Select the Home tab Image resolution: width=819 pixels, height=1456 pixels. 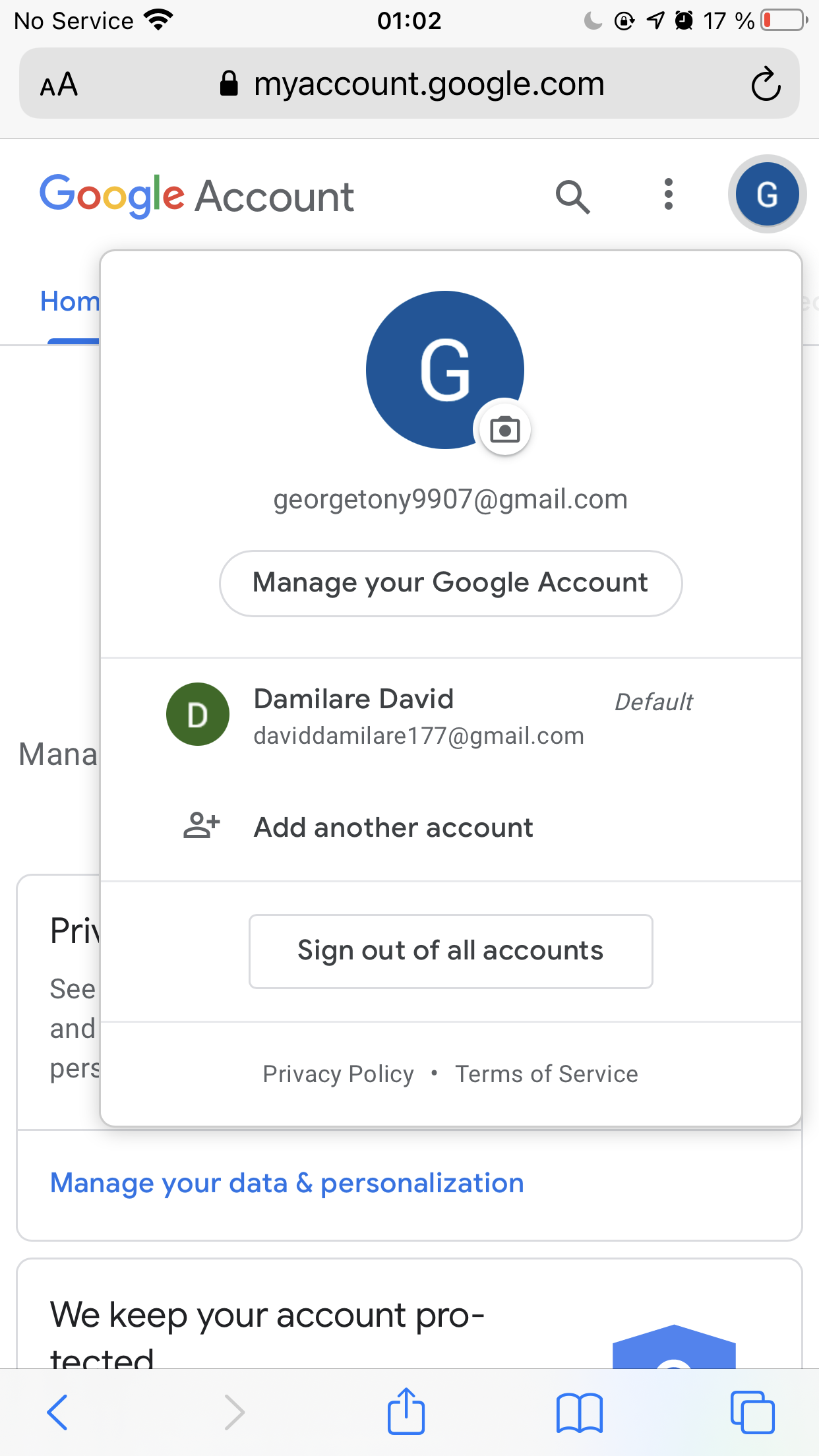coord(70,302)
